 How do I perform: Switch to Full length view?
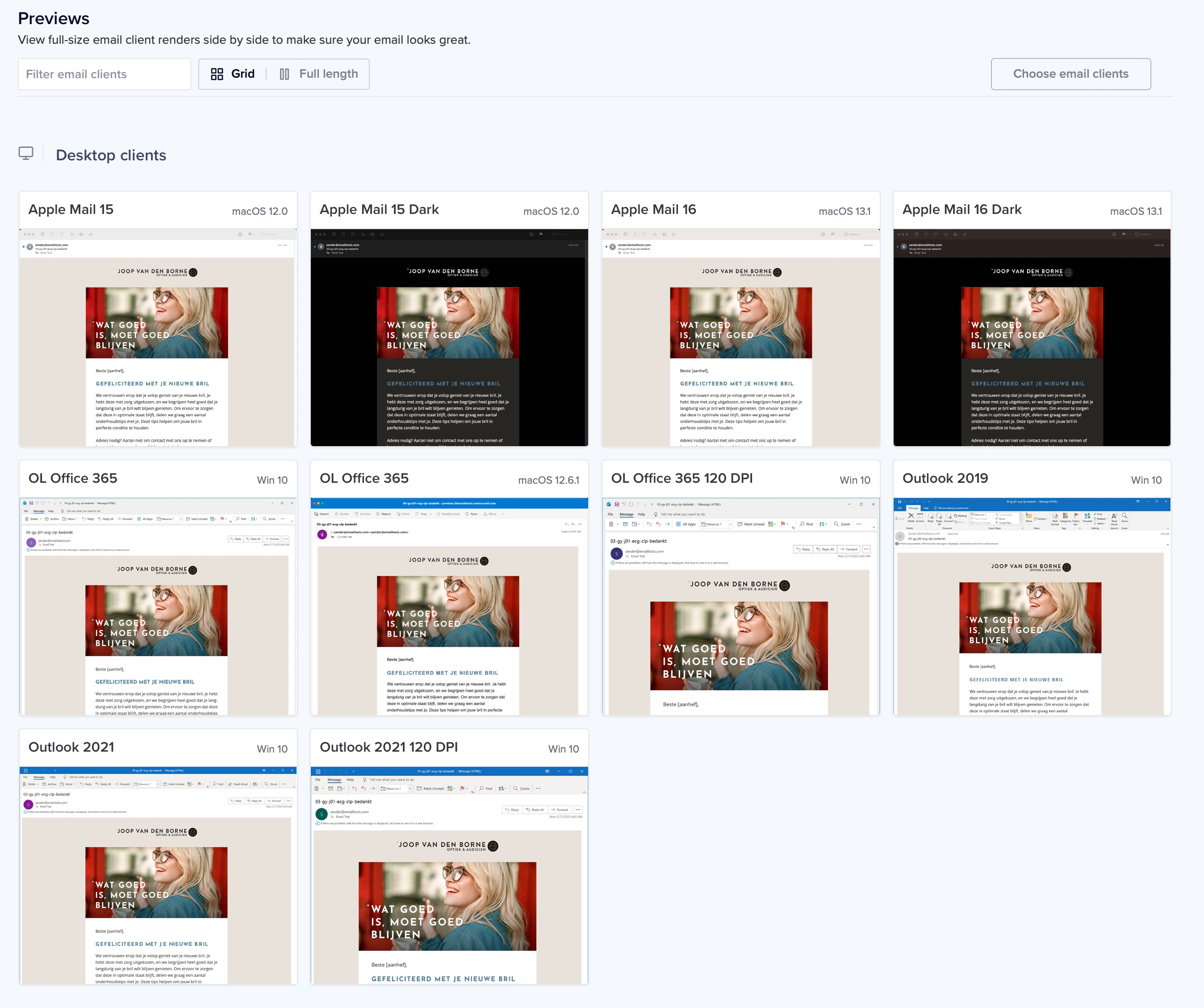click(319, 74)
